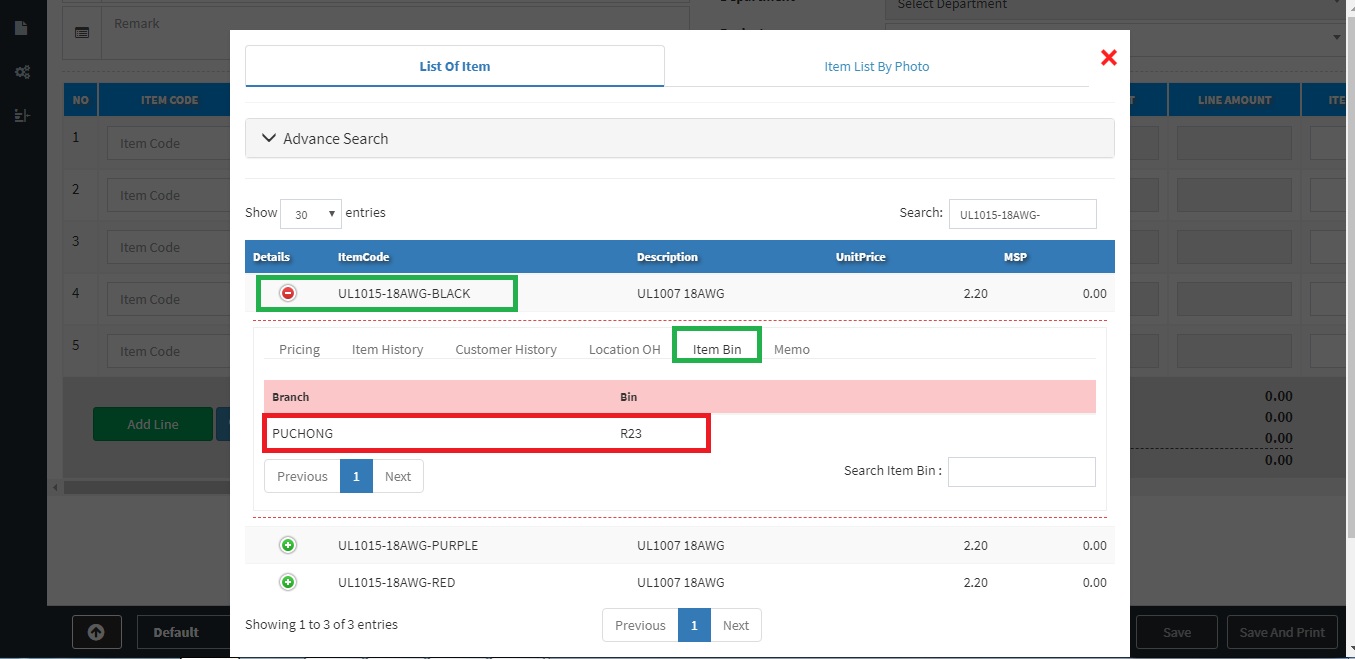Click the document icon in left sidebar
1355x659 pixels.
pyautogui.click(x=21, y=29)
